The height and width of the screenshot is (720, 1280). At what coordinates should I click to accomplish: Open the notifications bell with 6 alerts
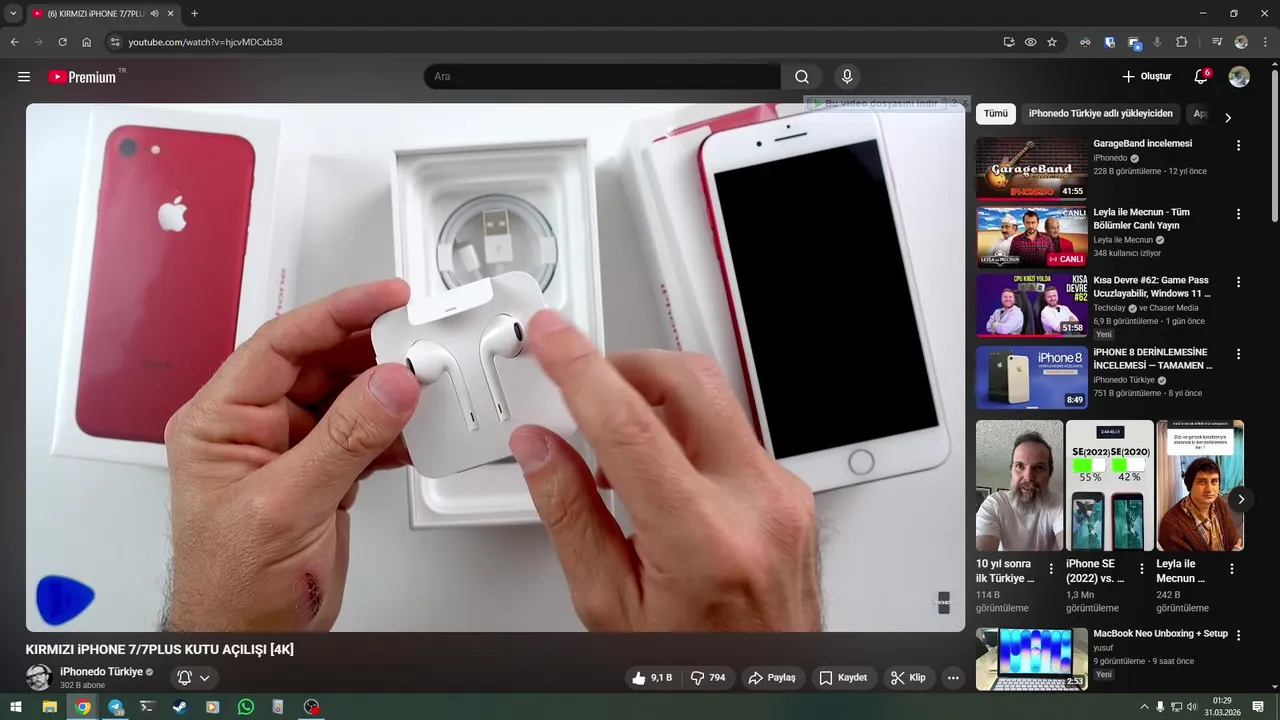[1201, 77]
